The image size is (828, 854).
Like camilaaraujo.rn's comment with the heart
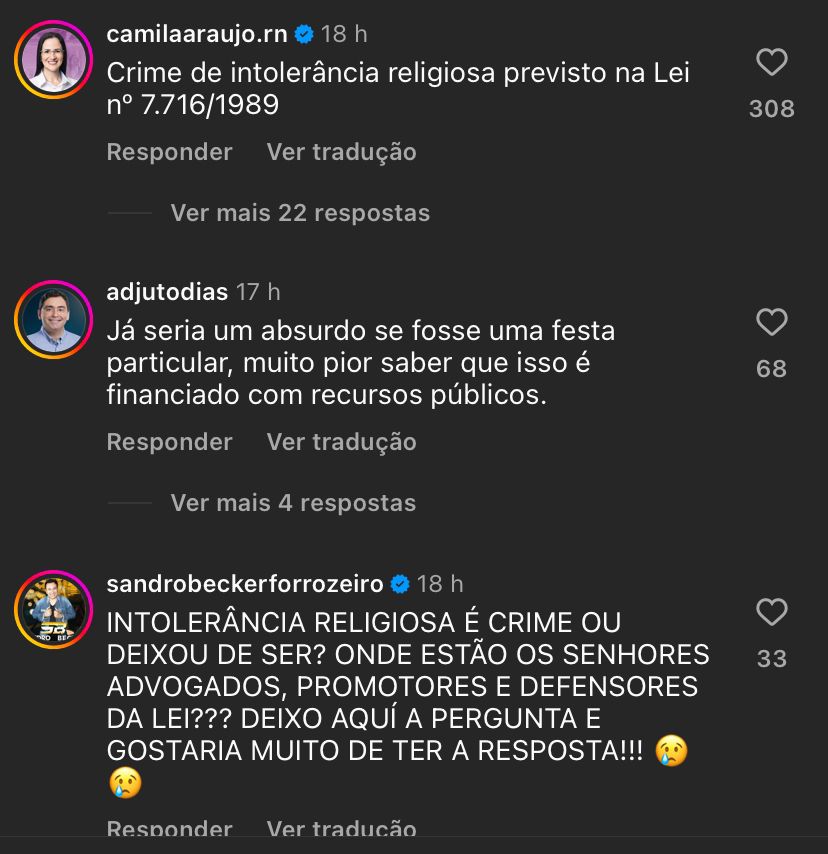[x=771, y=64]
